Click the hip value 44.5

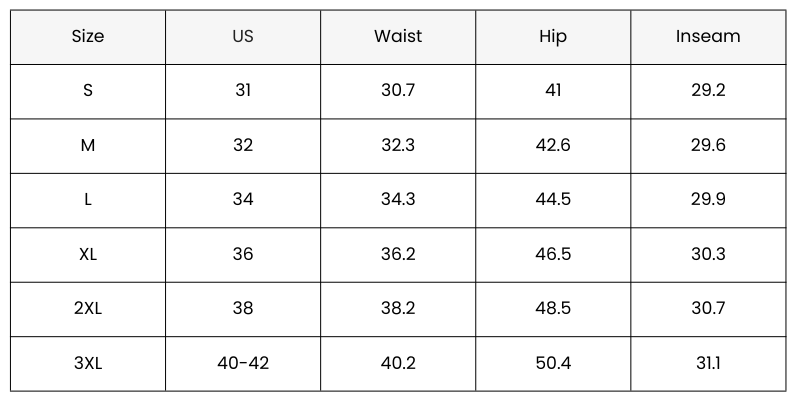pyautogui.click(x=553, y=200)
